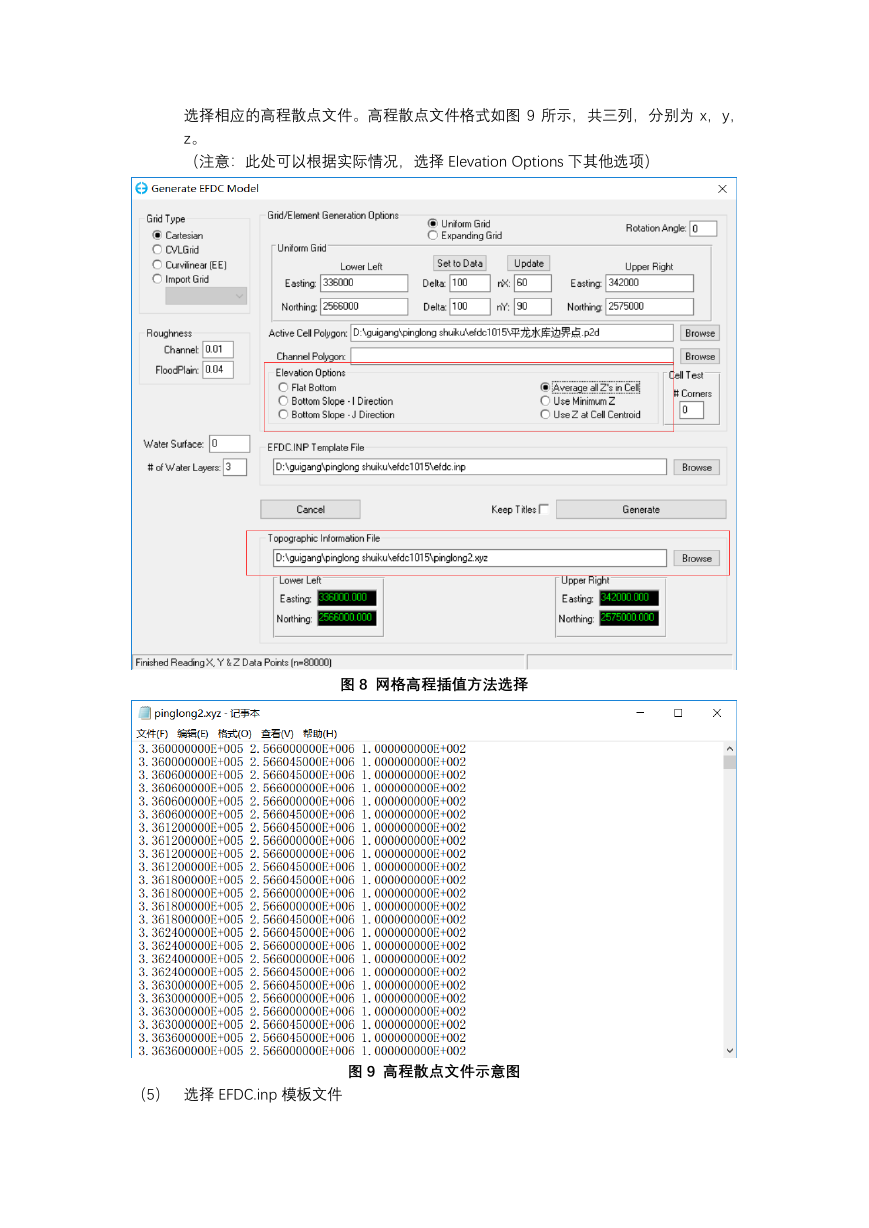Browse for Topographic Information File
869x1228 pixels.
coord(697,558)
